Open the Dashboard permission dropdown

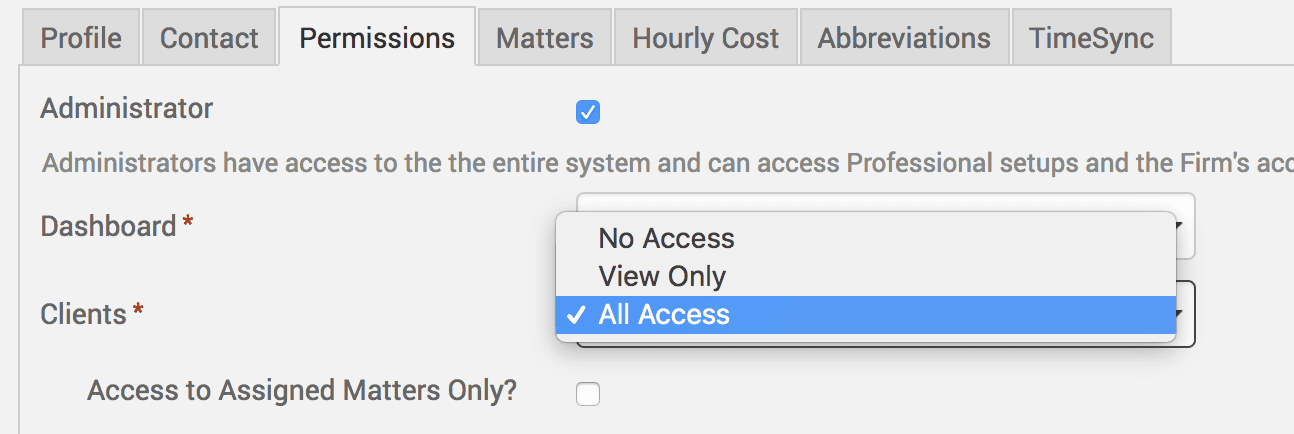1184,226
